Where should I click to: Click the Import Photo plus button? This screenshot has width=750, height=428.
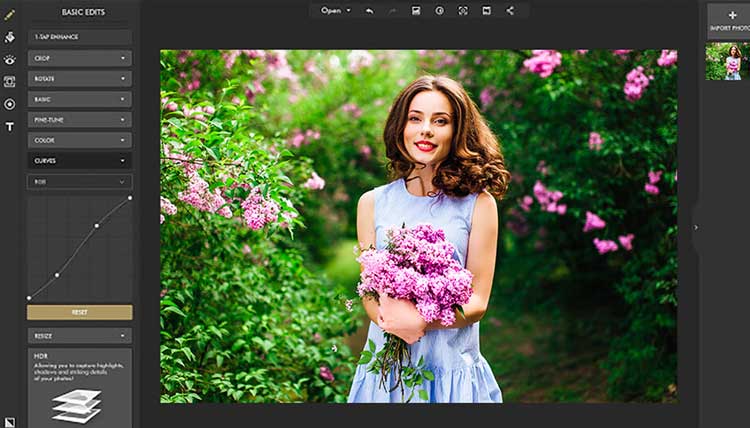click(x=729, y=21)
